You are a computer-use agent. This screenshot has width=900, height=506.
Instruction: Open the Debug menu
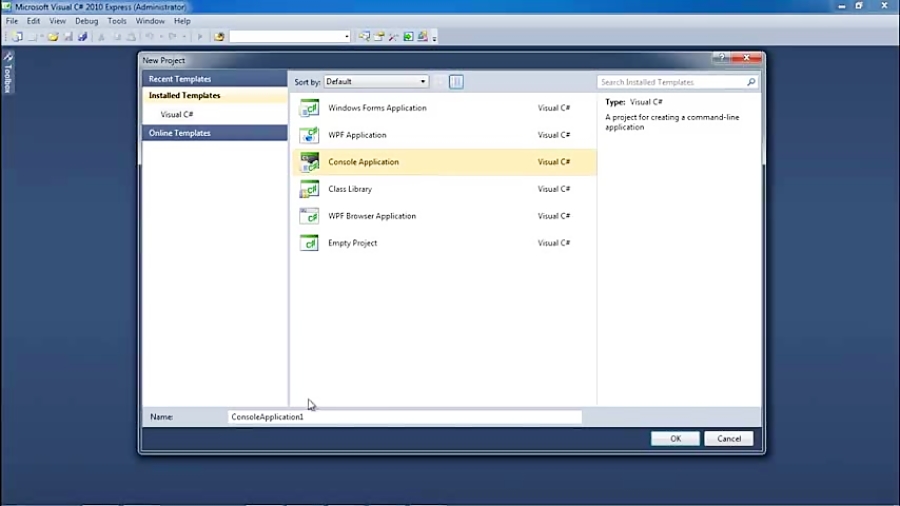coord(87,21)
